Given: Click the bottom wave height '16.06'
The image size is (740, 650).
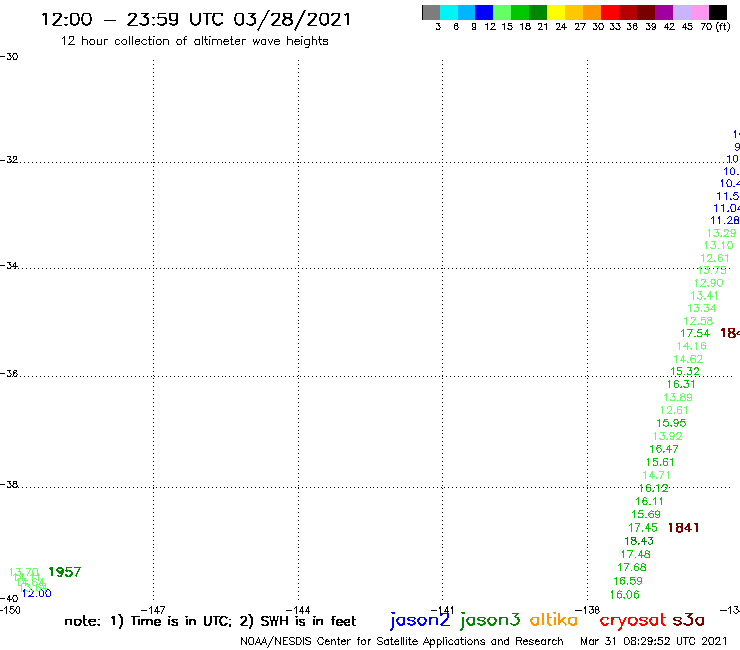Looking at the screenshot, I should click(624, 595).
